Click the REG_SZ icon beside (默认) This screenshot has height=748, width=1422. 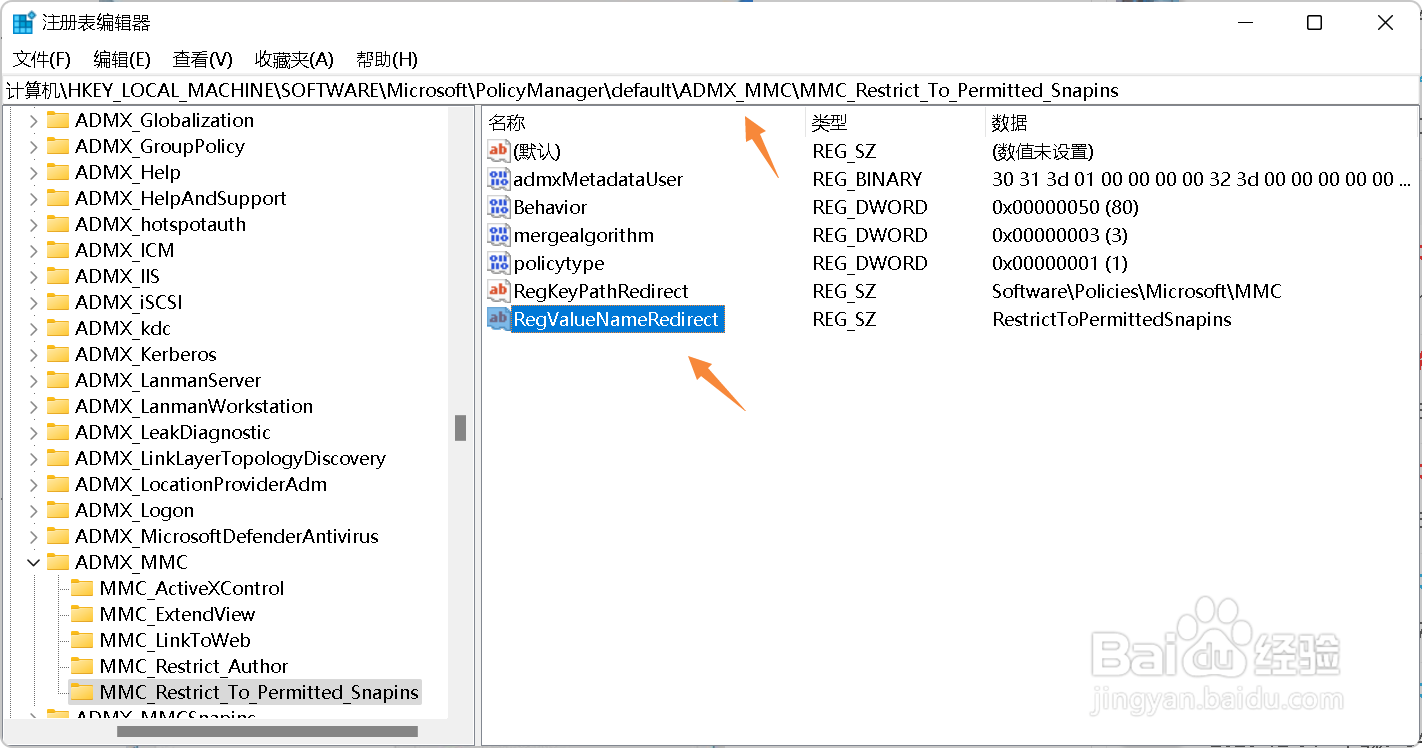pyautogui.click(x=498, y=151)
